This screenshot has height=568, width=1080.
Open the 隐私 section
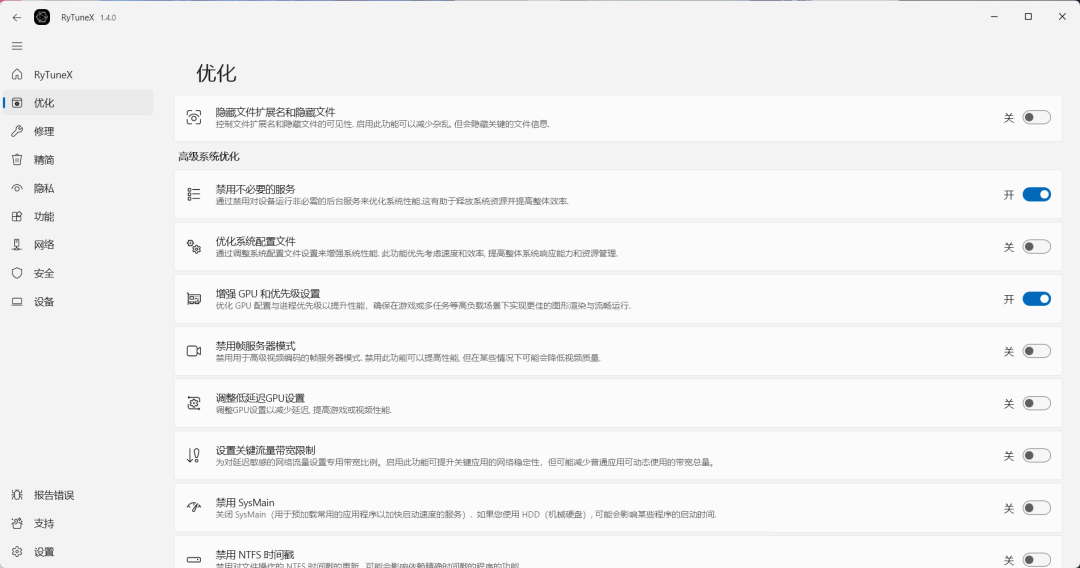click(78, 188)
